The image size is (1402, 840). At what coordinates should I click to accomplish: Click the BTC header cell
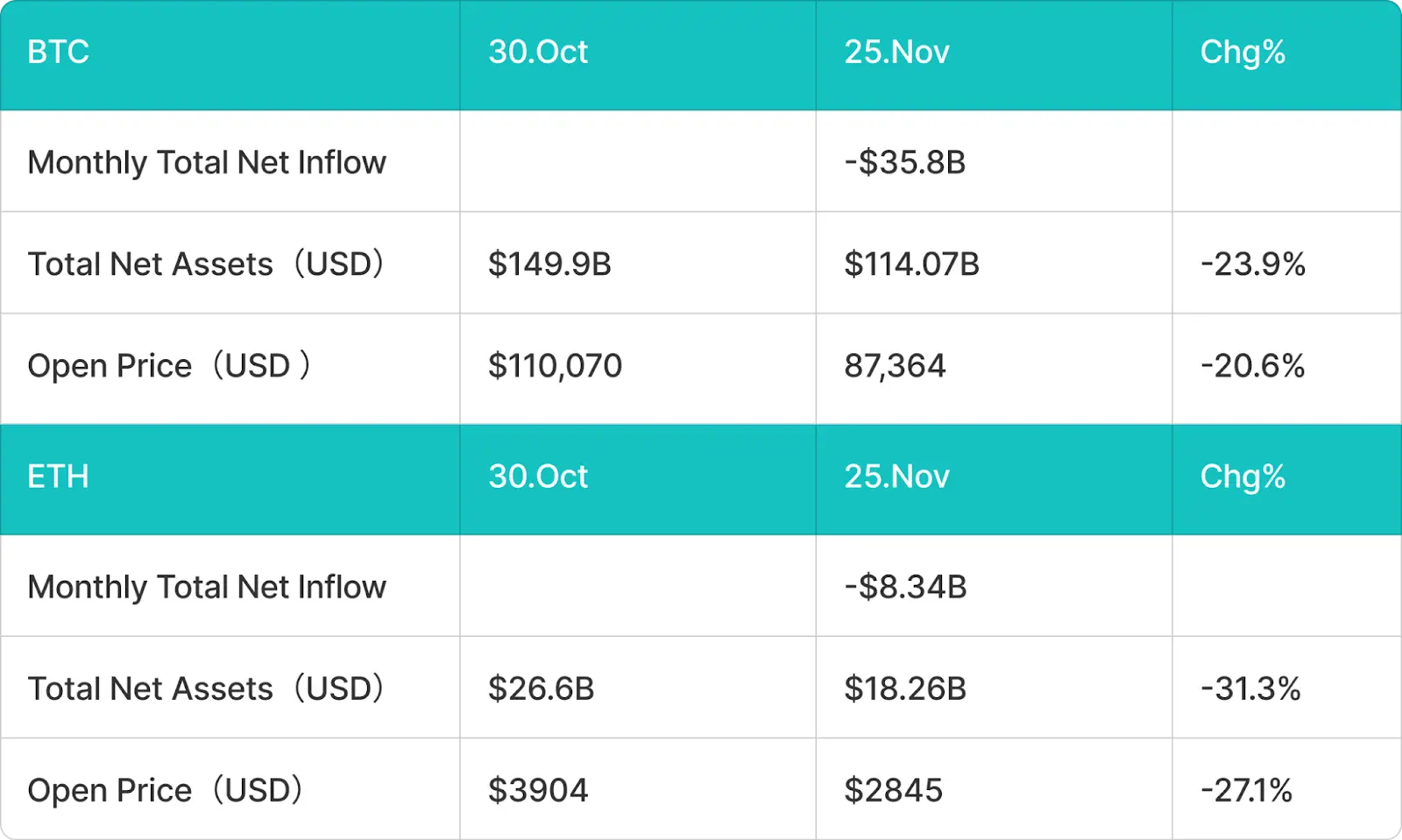pos(58,53)
